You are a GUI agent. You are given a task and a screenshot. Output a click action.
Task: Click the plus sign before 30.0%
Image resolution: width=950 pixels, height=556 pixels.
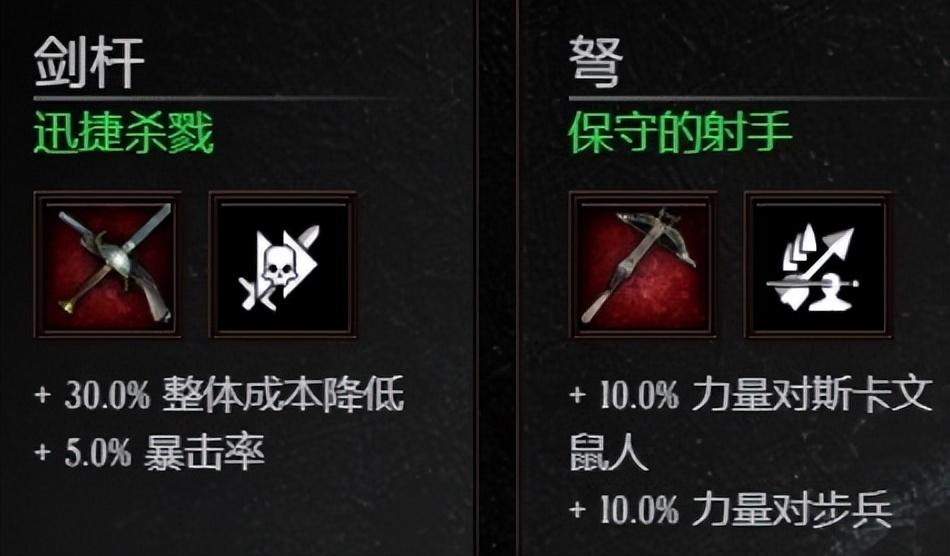click(43, 395)
